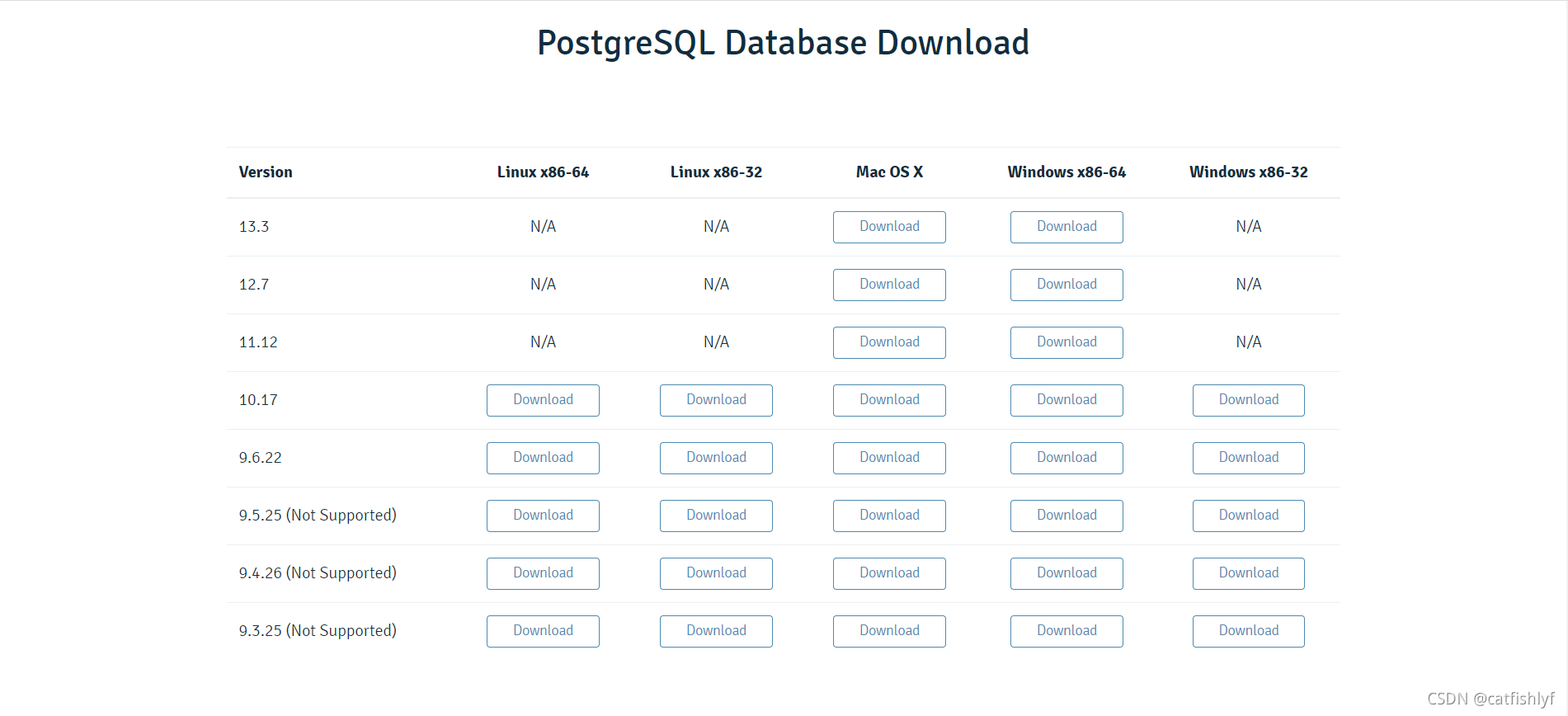The width and height of the screenshot is (1568, 716).
Task: Download PostgreSQL 12.7 for Windows x86-64
Action: (x=1067, y=285)
